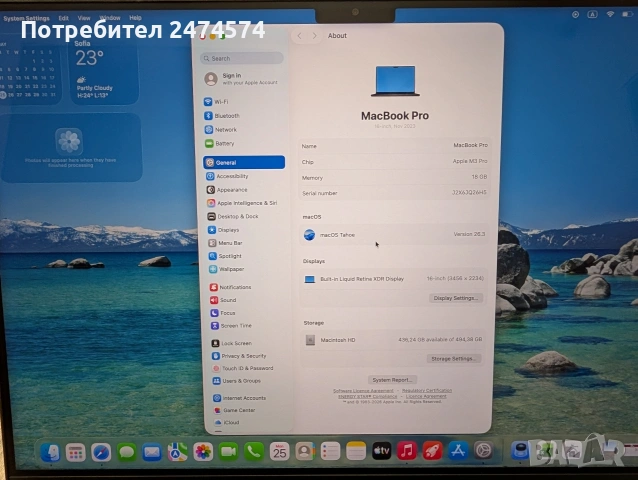638x480 pixels.
Task: Click the MacBook Pro name value
Action: [x=470, y=145]
